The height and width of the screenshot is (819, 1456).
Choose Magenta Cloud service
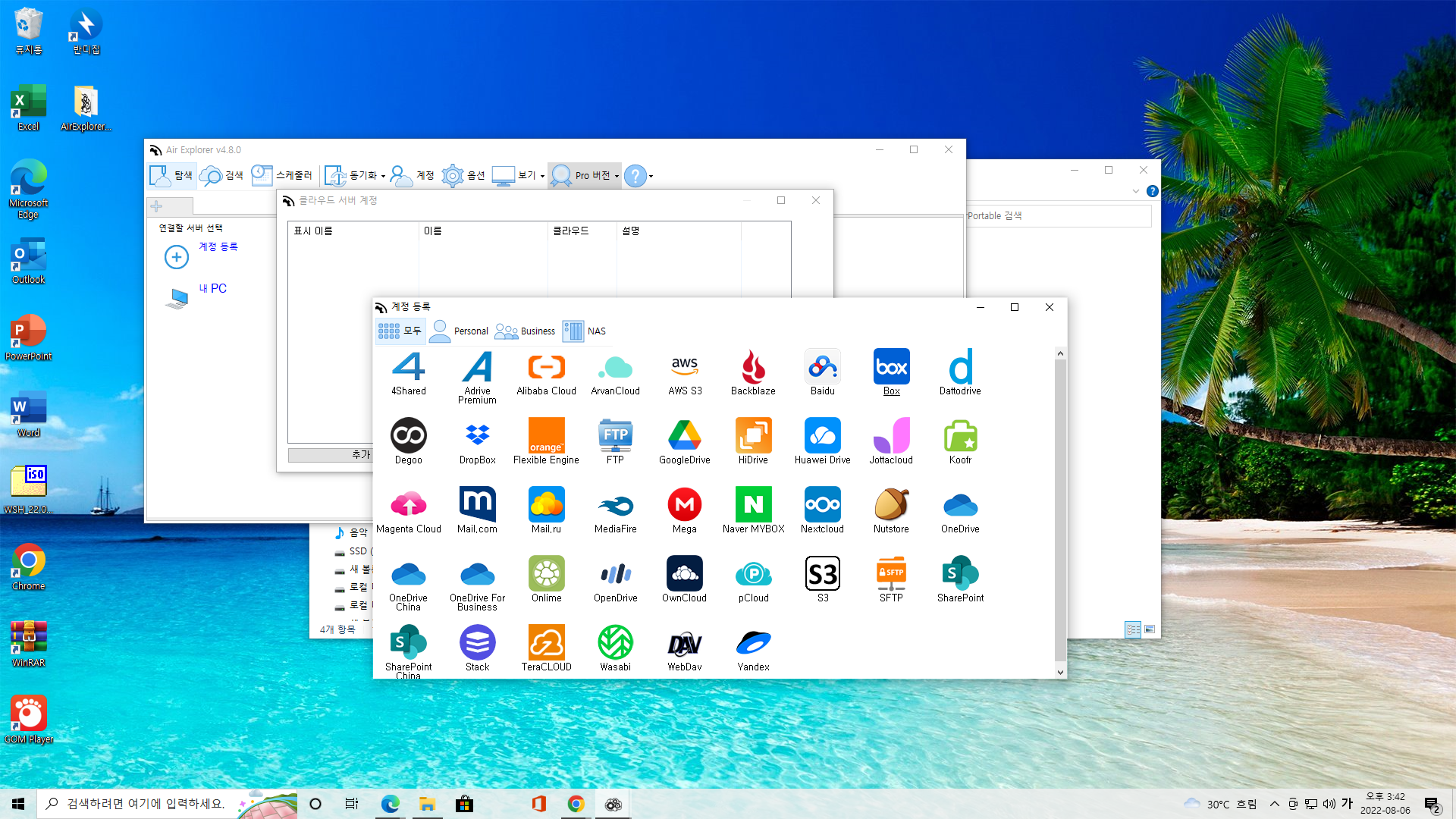point(408,510)
